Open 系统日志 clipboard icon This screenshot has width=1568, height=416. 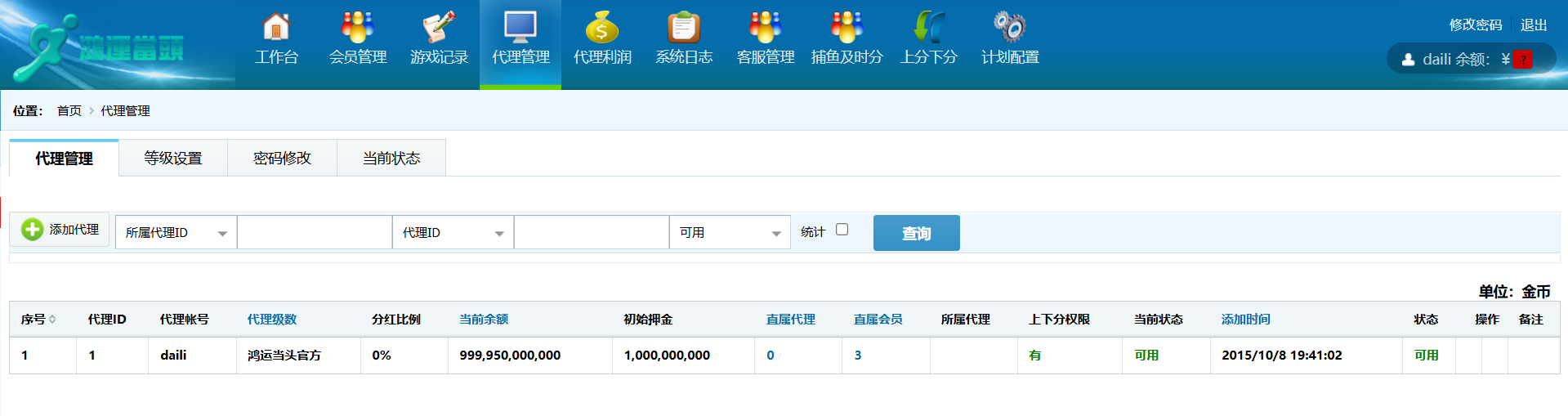click(x=684, y=29)
